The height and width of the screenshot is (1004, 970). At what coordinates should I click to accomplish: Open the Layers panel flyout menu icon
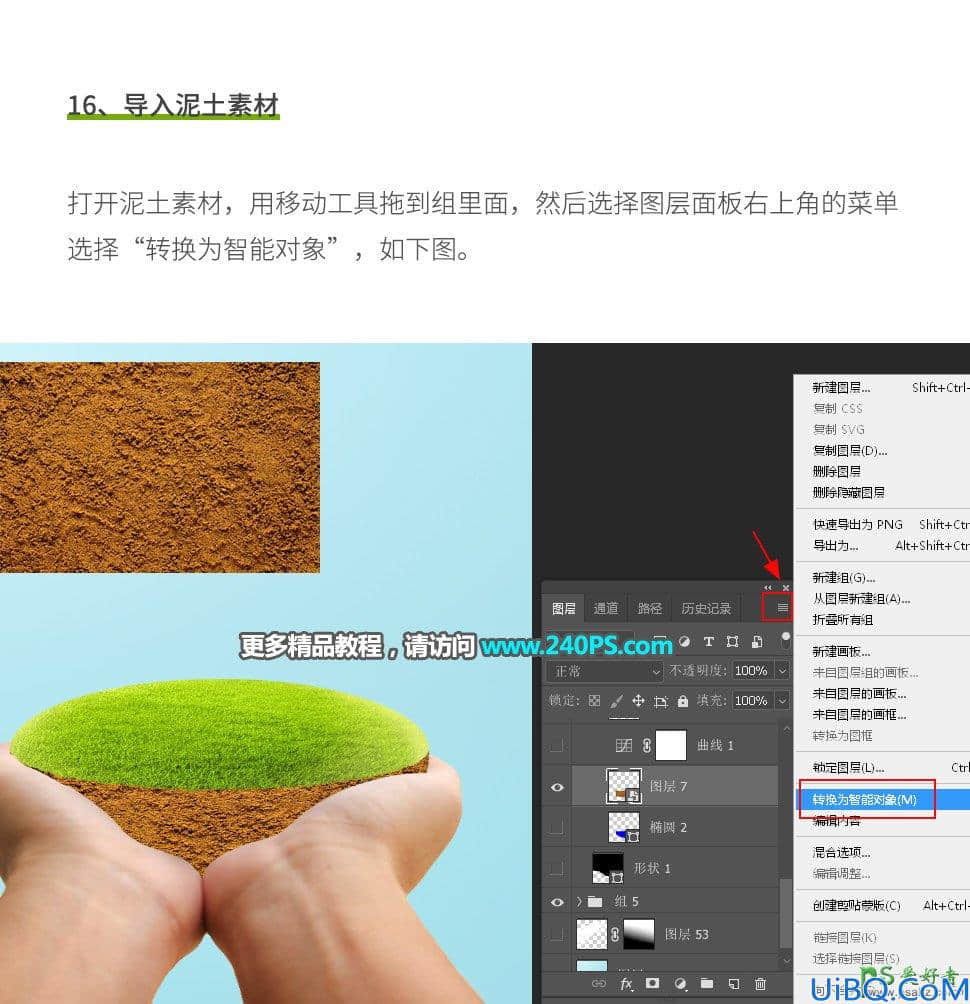tap(782, 608)
